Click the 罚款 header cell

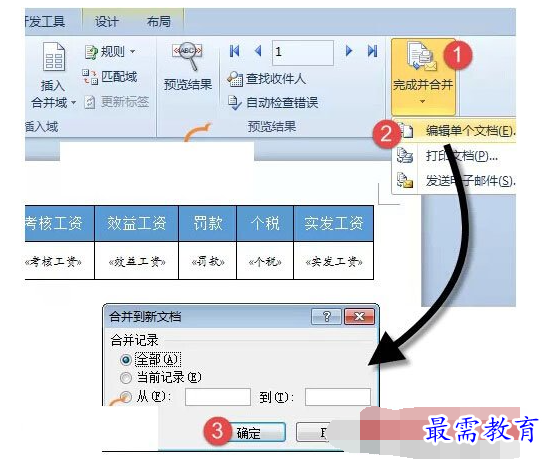click(x=208, y=223)
